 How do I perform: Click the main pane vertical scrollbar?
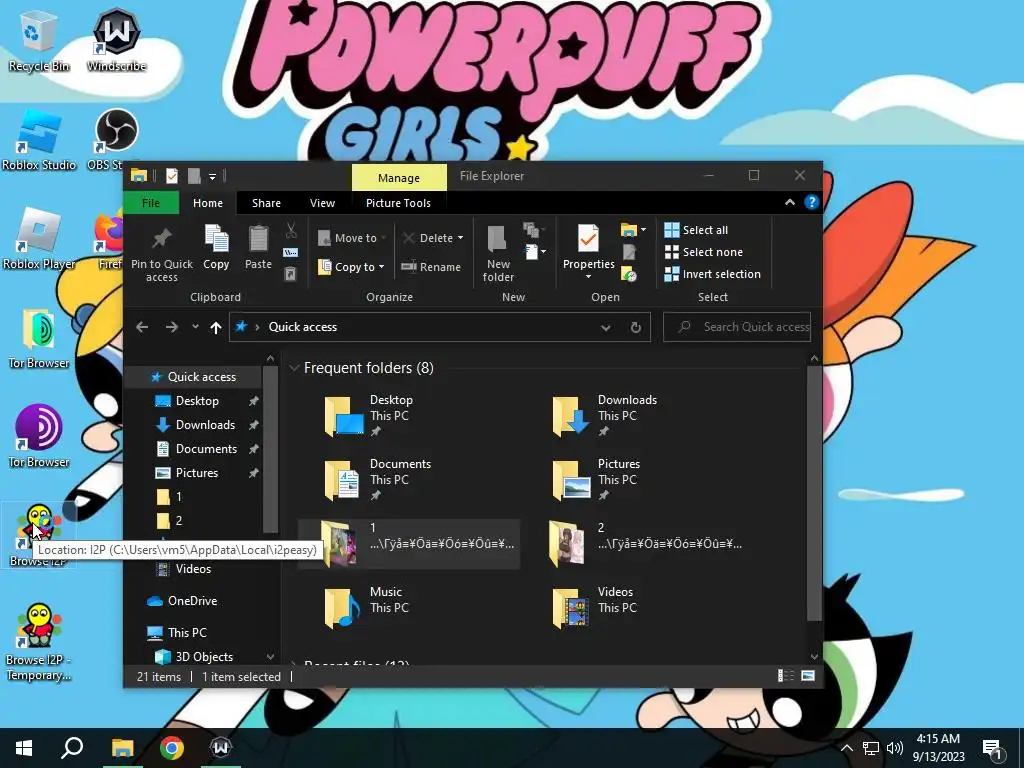pos(814,493)
